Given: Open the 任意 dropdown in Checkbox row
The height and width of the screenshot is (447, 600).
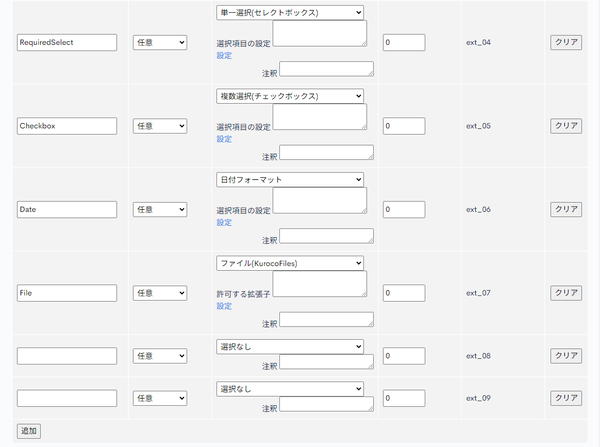Looking at the screenshot, I should point(160,126).
